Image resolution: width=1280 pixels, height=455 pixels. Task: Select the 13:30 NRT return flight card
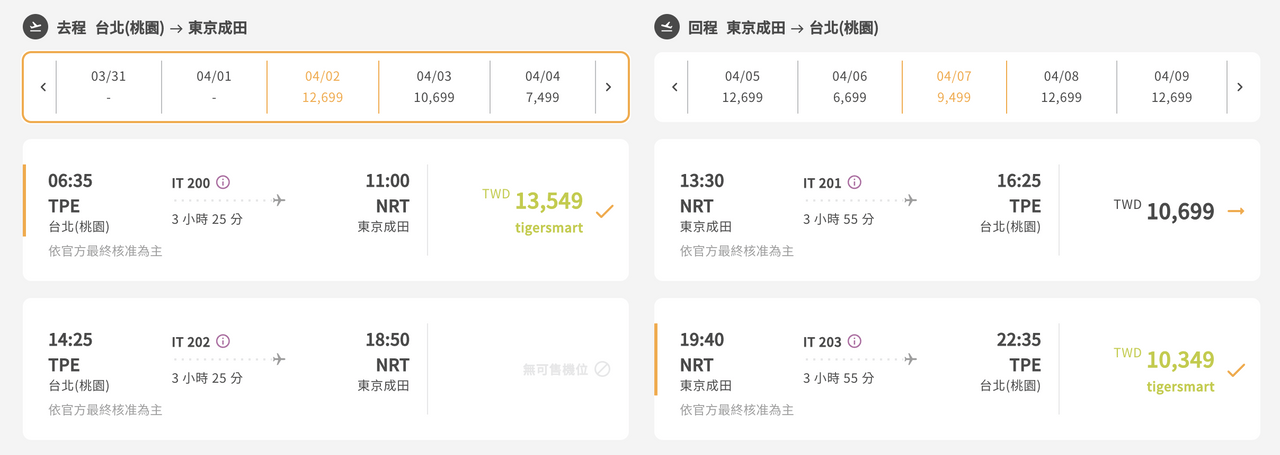[x=957, y=210]
